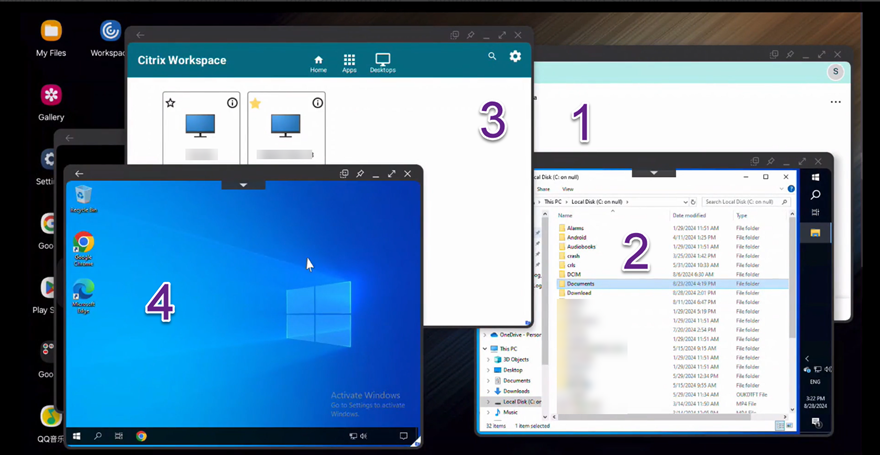Switch to the Apps tab
The image size is (880, 455).
(349, 64)
